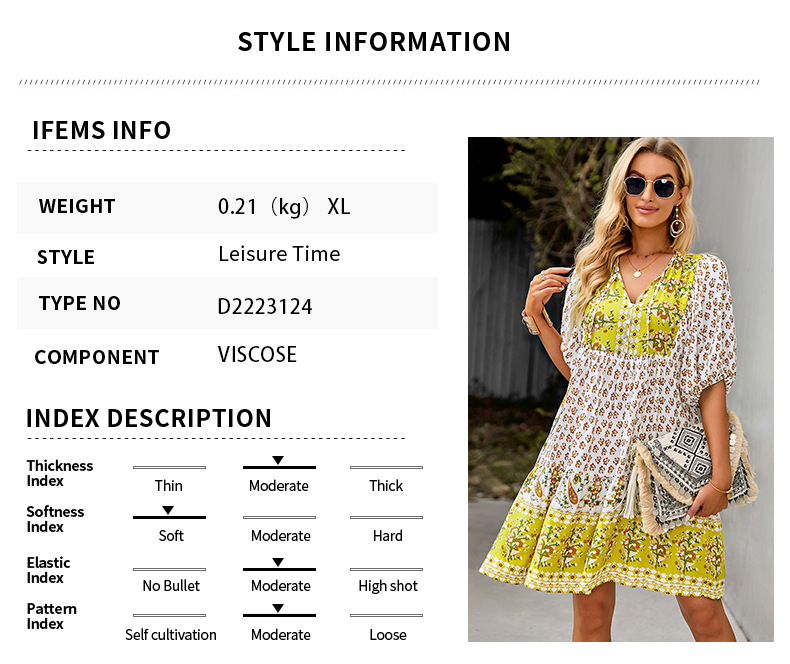Click the Hard softness option
The width and height of the screenshot is (790, 664).
387,536
